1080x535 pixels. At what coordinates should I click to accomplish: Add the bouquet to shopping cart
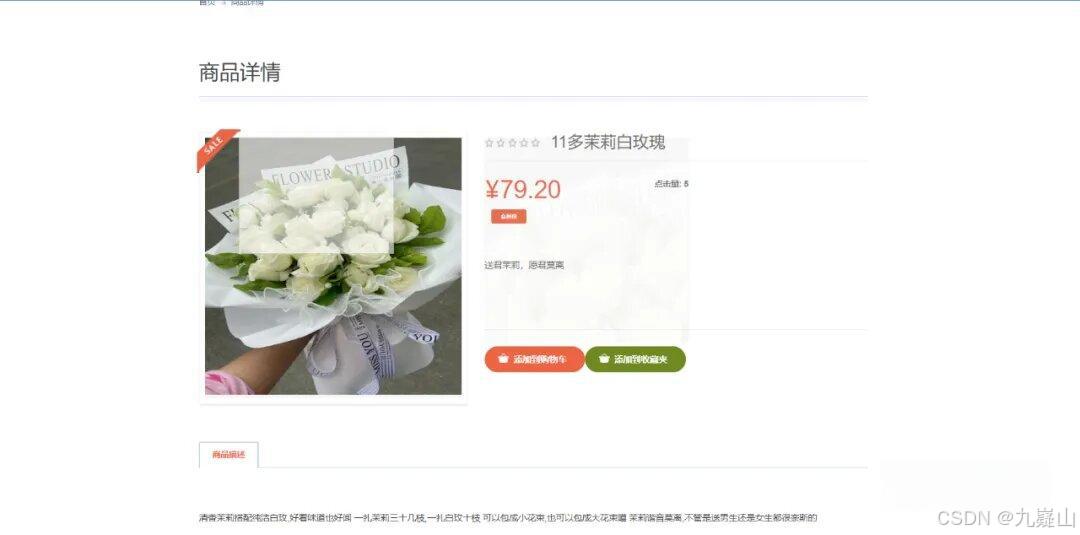pos(534,359)
